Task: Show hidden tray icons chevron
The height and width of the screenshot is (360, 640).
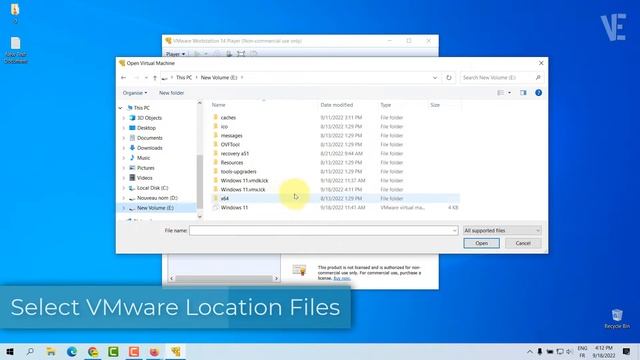Action: click(529, 351)
